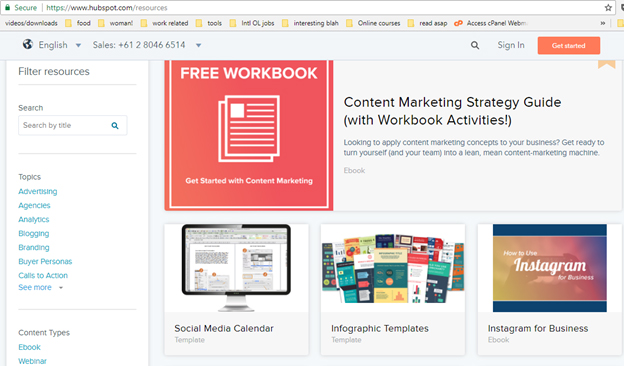Click the magnifier search icon in header
Screen dimensions: 624x366
click(475, 45)
